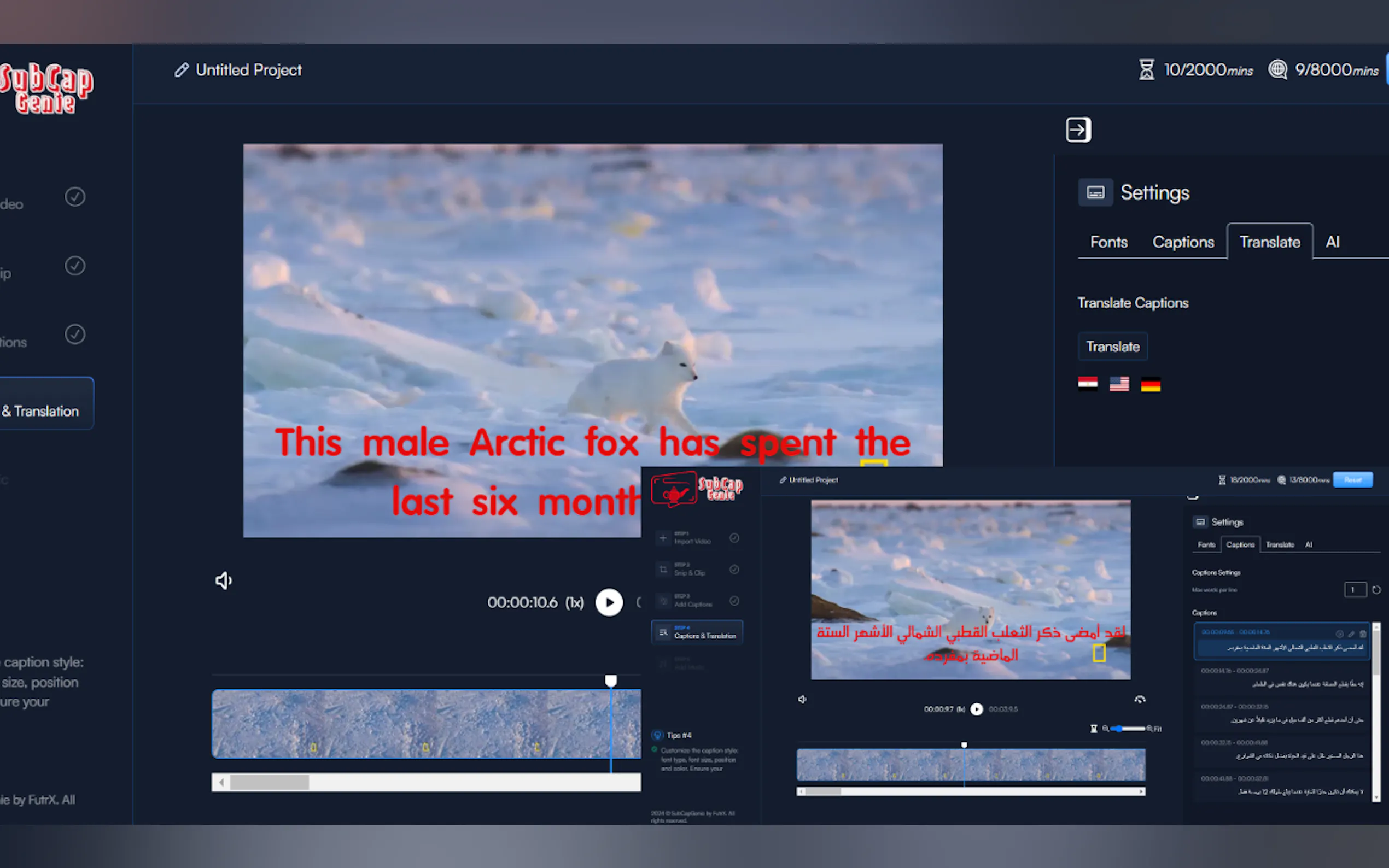1389x868 pixels.
Task: Click the completed checkmark beside Import Video in the small sidebar
Action: (x=734, y=538)
